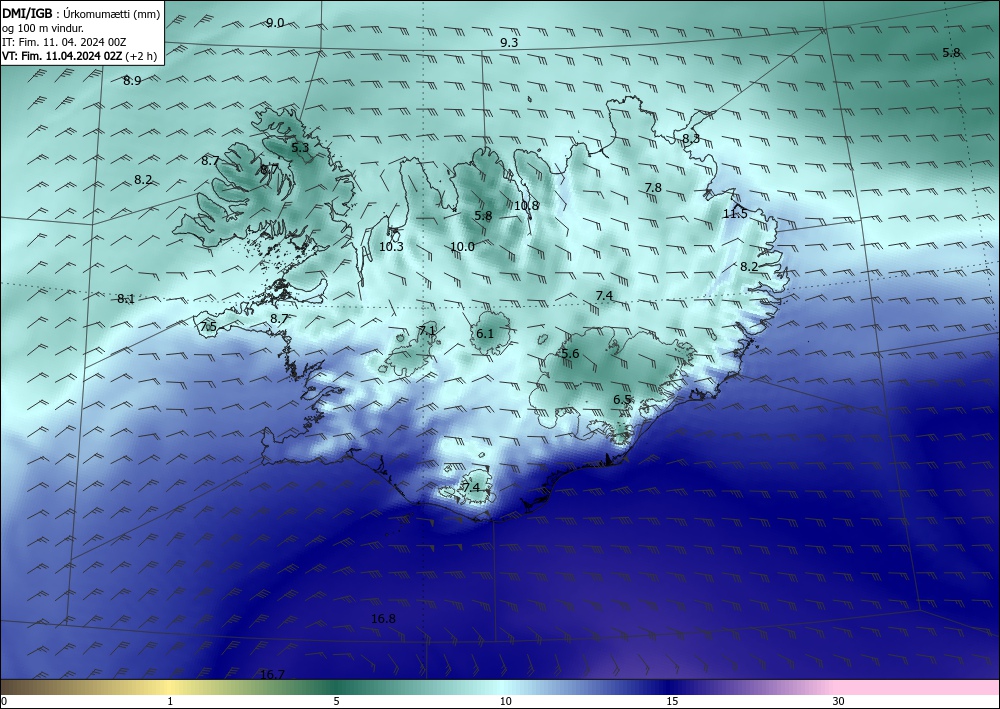The width and height of the screenshot is (1000, 709).
Task: Click the 7.8 value label
Action: pyautogui.click(x=653, y=187)
